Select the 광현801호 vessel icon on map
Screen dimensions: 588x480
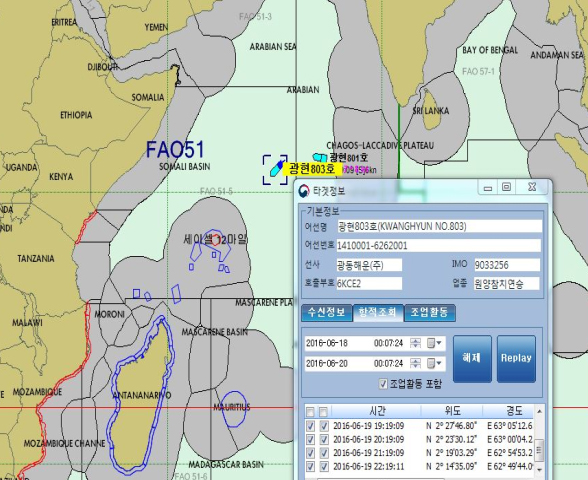[320, 158]
